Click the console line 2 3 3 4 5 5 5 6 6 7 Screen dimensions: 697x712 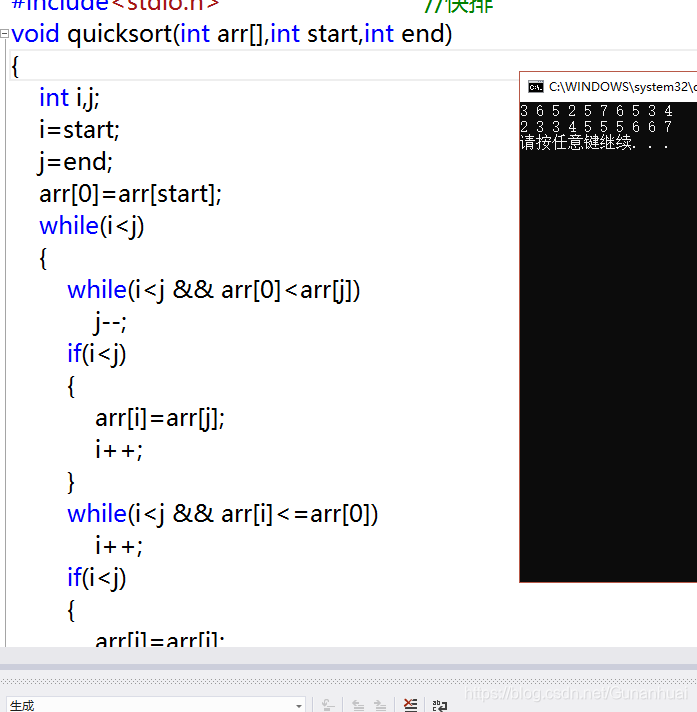596,127
